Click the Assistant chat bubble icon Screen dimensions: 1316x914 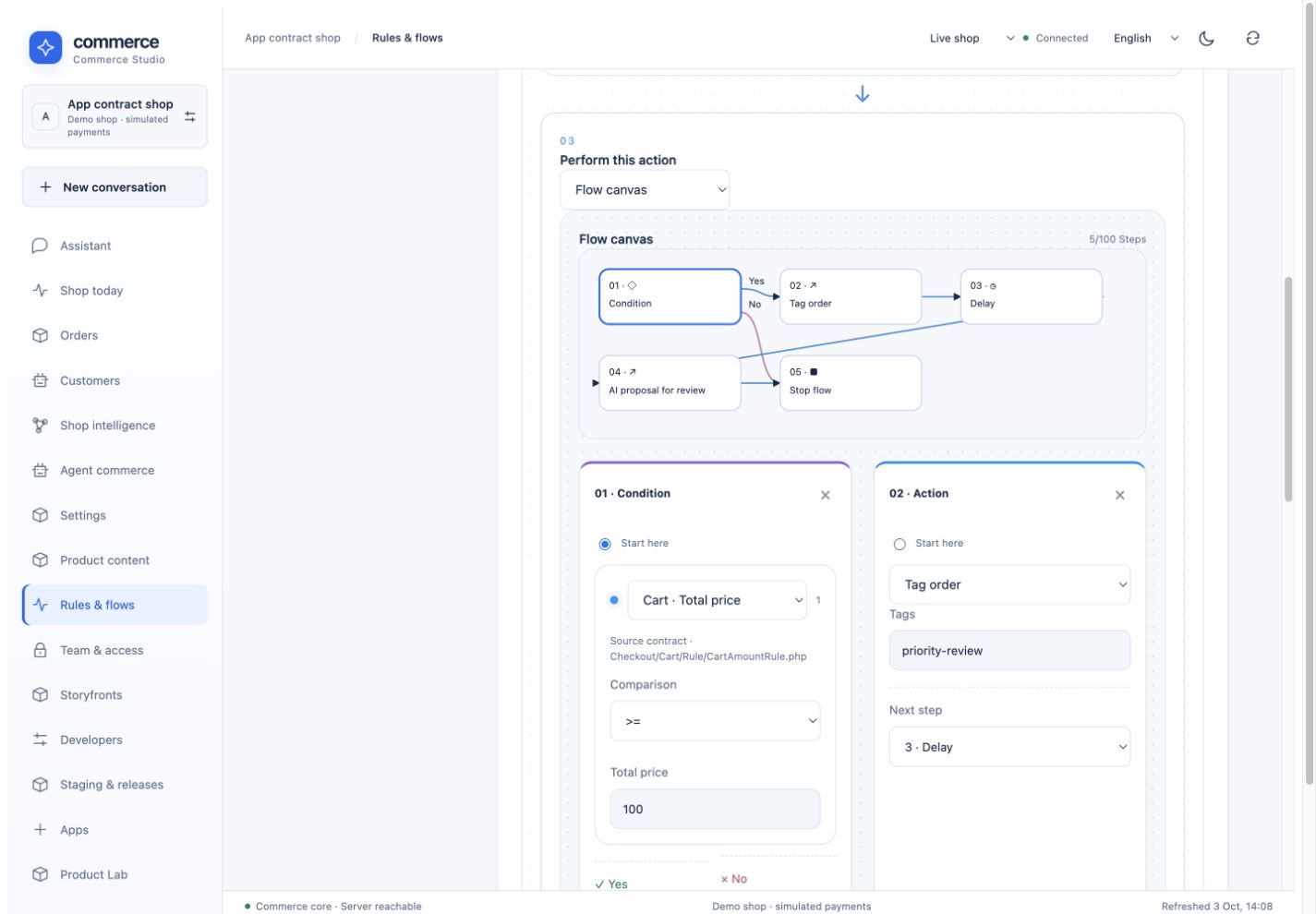pyautogui.click(x=40, y=246)
